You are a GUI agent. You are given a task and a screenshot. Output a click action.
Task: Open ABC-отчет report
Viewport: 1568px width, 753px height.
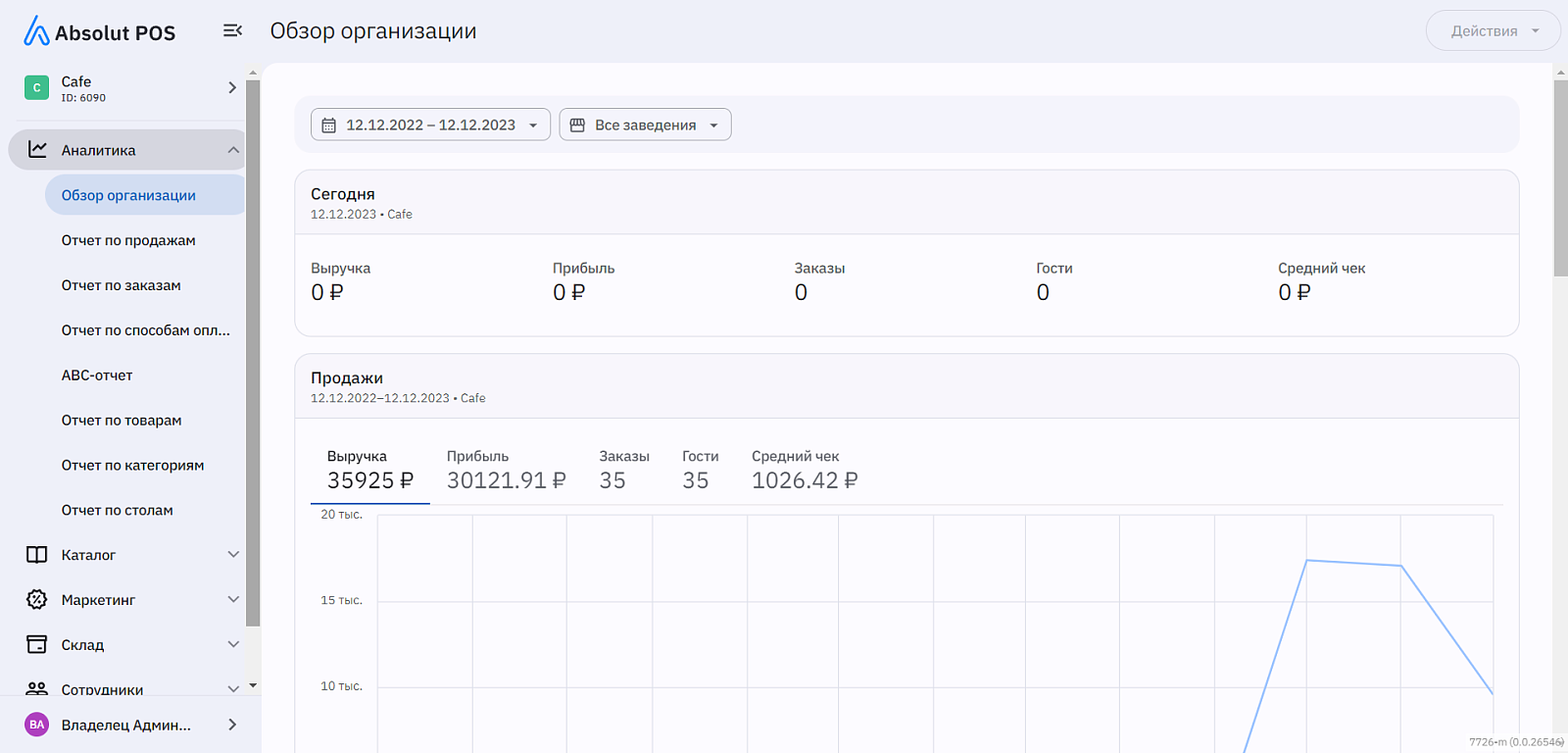tap(97, 376)
